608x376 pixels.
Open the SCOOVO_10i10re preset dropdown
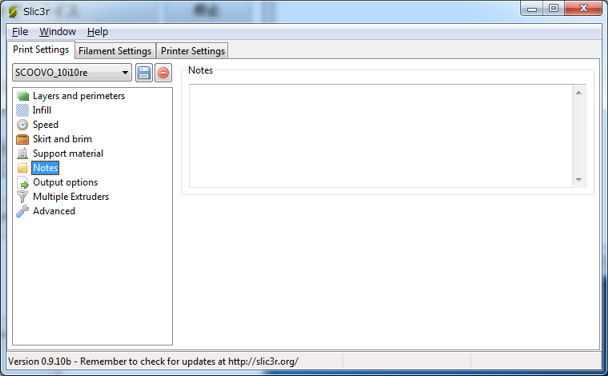coord(72,72)
